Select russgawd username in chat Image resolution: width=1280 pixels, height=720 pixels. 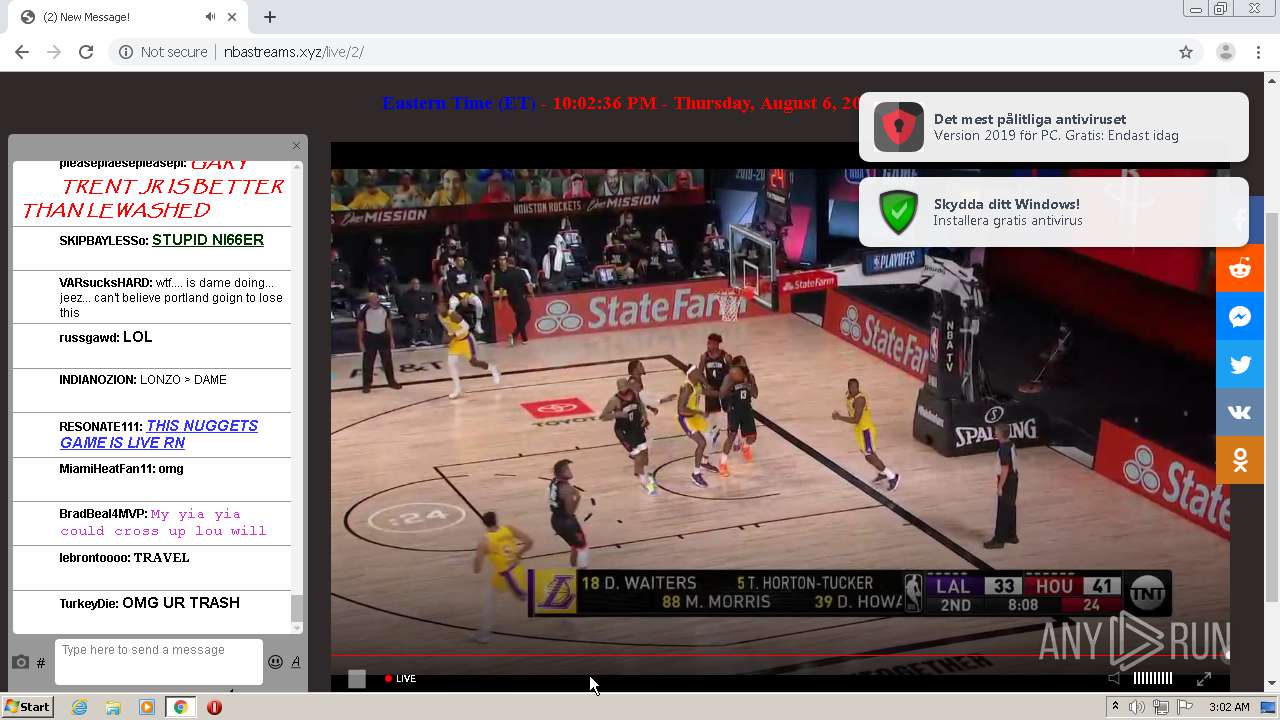point(89,338)
